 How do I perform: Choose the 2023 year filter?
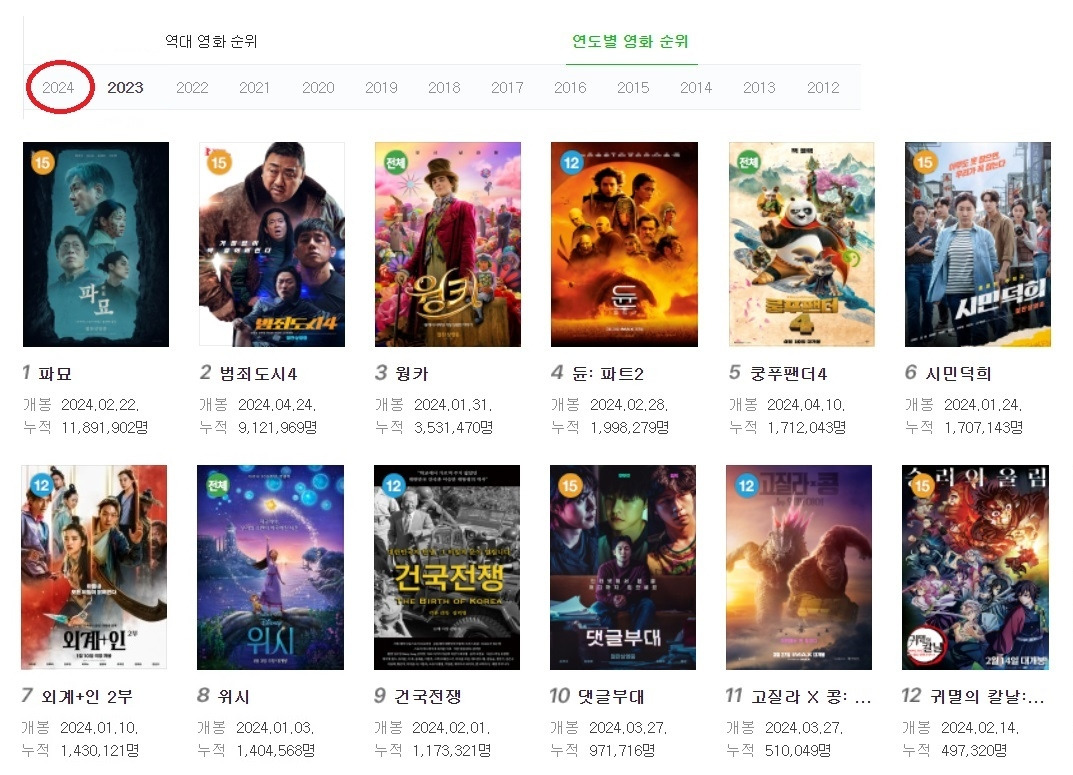tap(125, 88)
